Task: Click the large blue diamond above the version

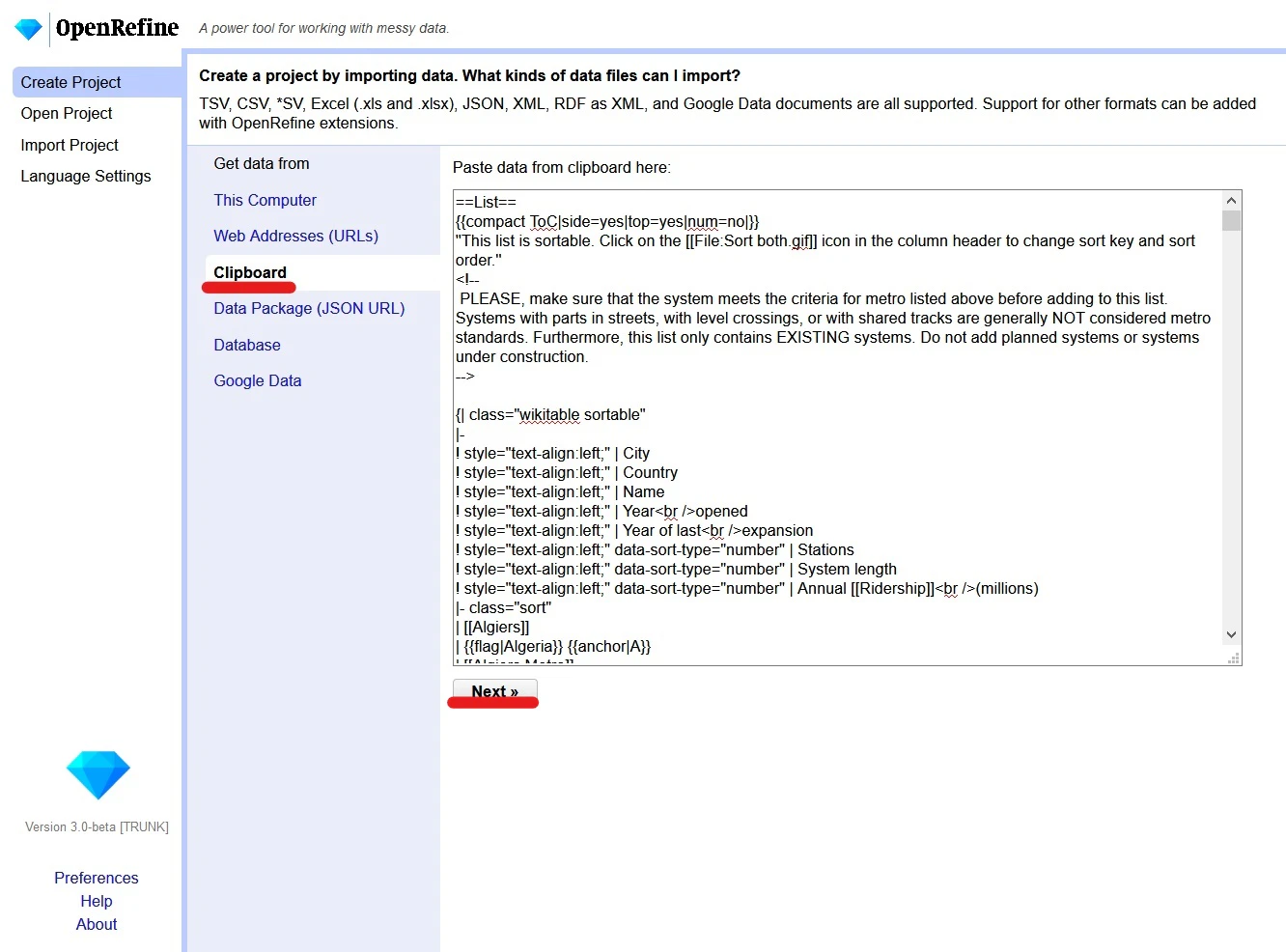Action: click(x=98, y=774)
